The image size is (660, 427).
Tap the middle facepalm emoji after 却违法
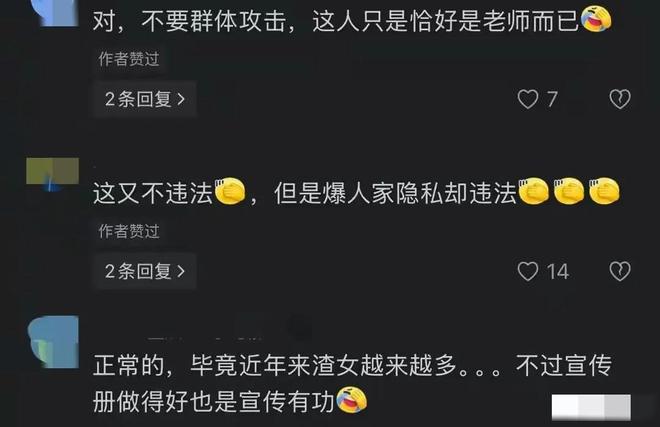pos(569,192)
